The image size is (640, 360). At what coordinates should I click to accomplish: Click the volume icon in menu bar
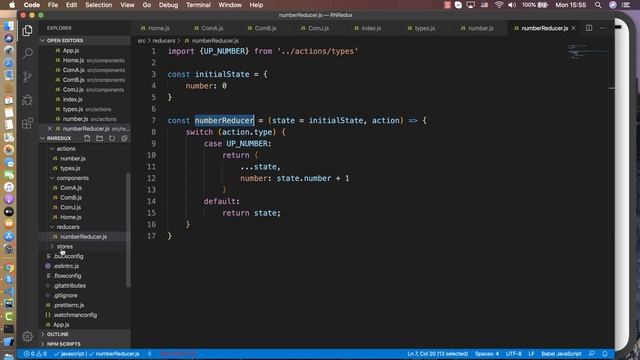click(512, 5)
